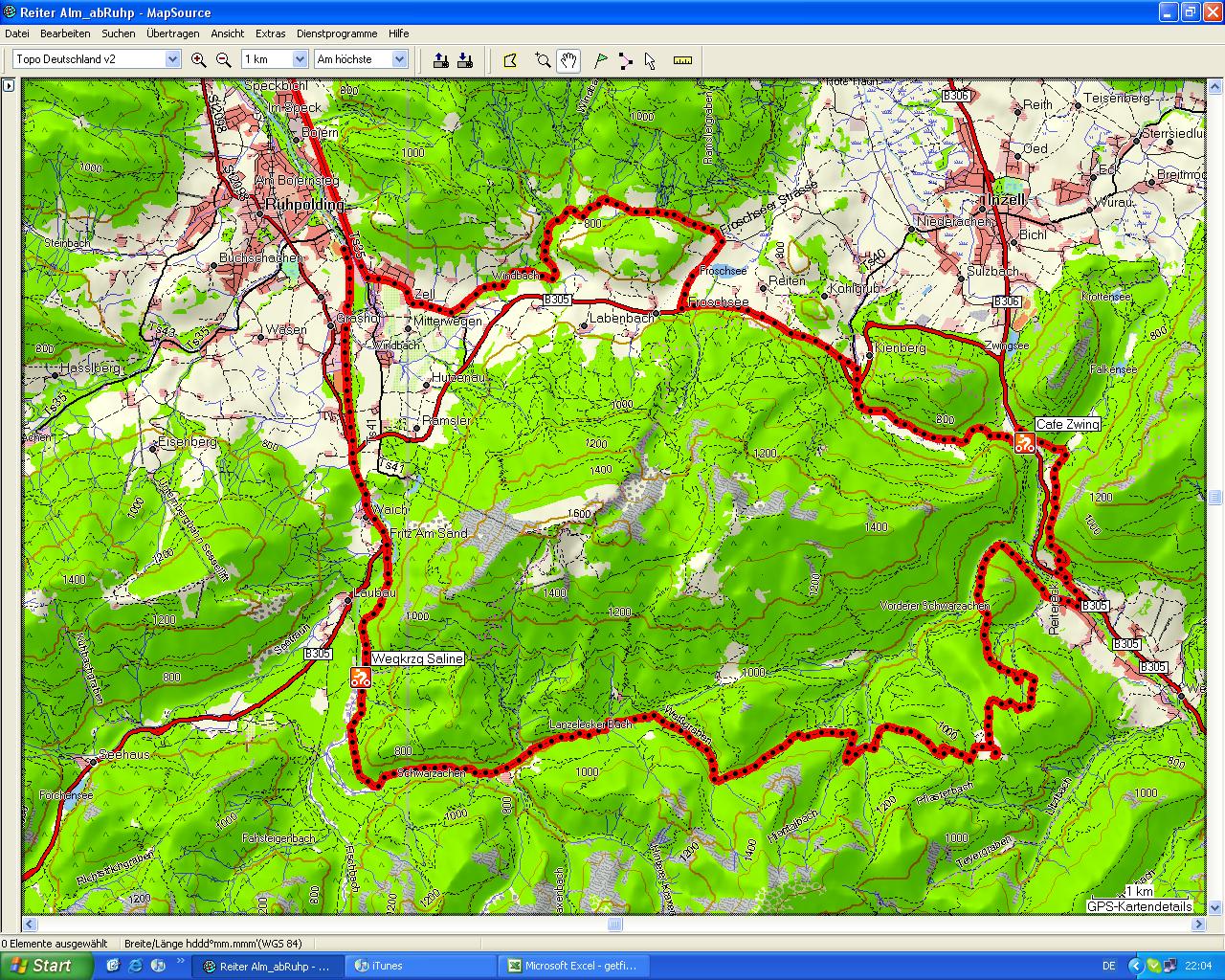The height and width of the screenshot is (980, 1225).
Task: Zoom out using the magnifier minus icon
Action: tap(223, 59)
